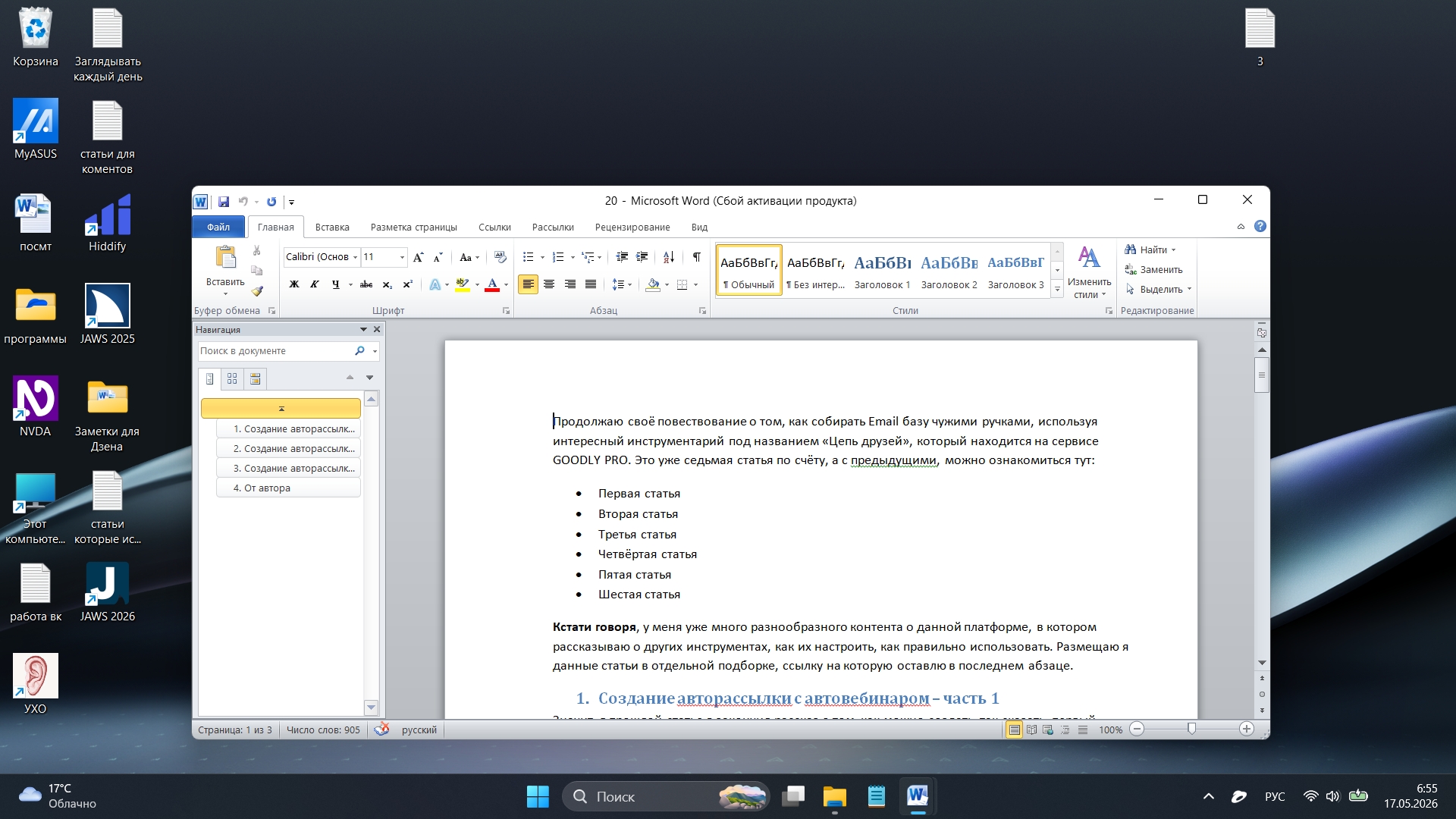Switch to the Вид ribbon tab
This screenshot has width=1456, height=819.
pos(699,227)
